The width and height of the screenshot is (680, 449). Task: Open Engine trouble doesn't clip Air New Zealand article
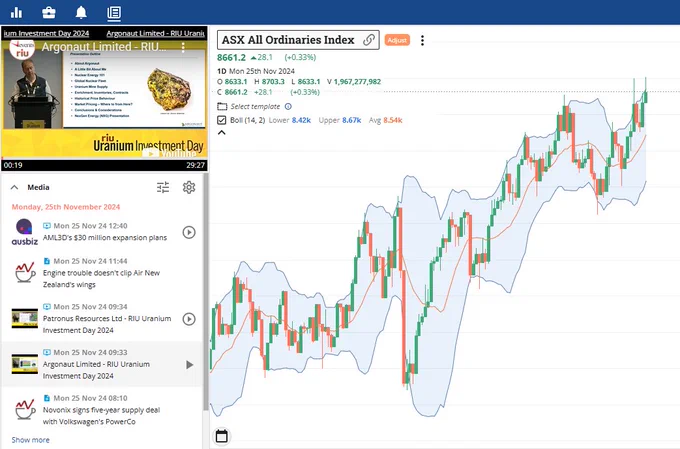(101, 279)
